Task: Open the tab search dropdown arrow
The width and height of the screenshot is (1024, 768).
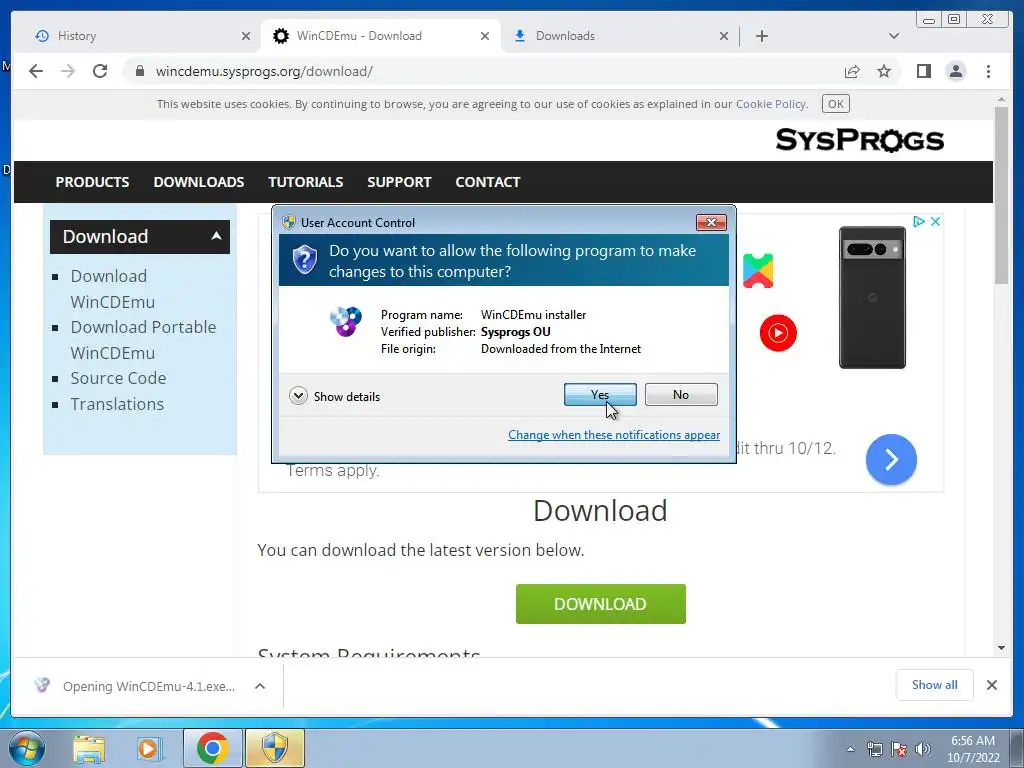Action: 894,36
